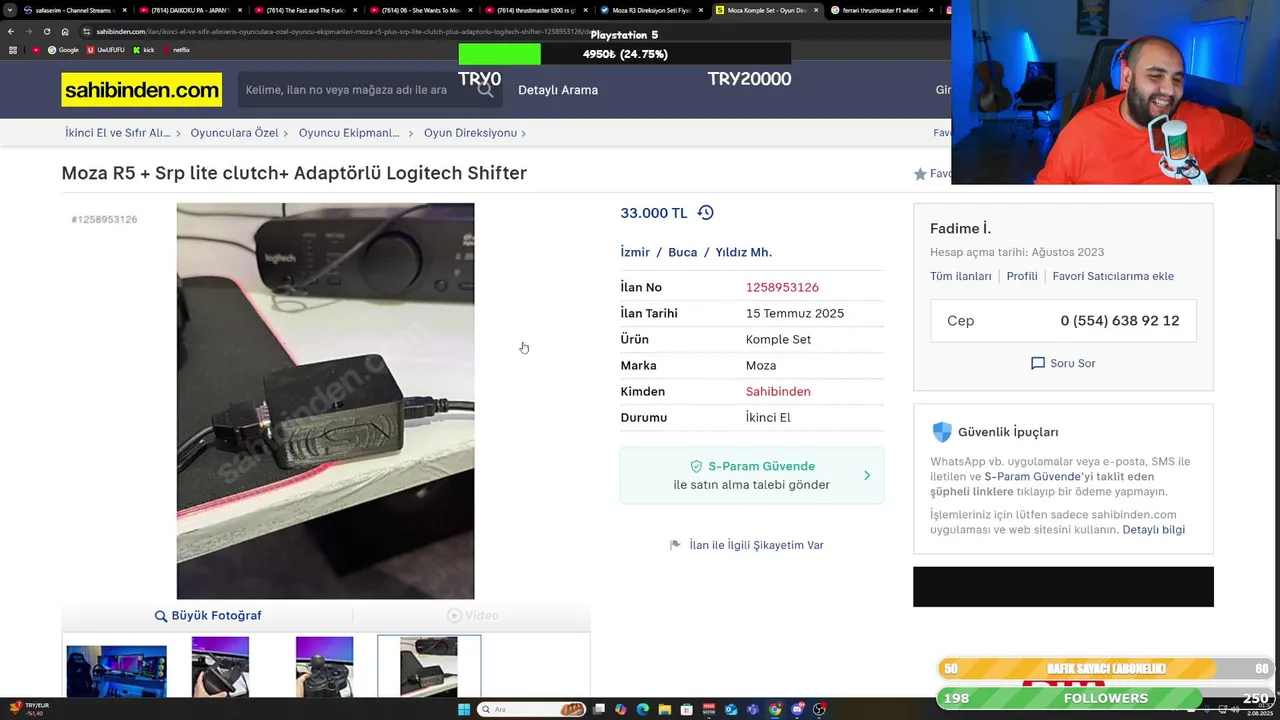Switch to the Moza R3 Direksiyon Seti tab

[650, 10]
